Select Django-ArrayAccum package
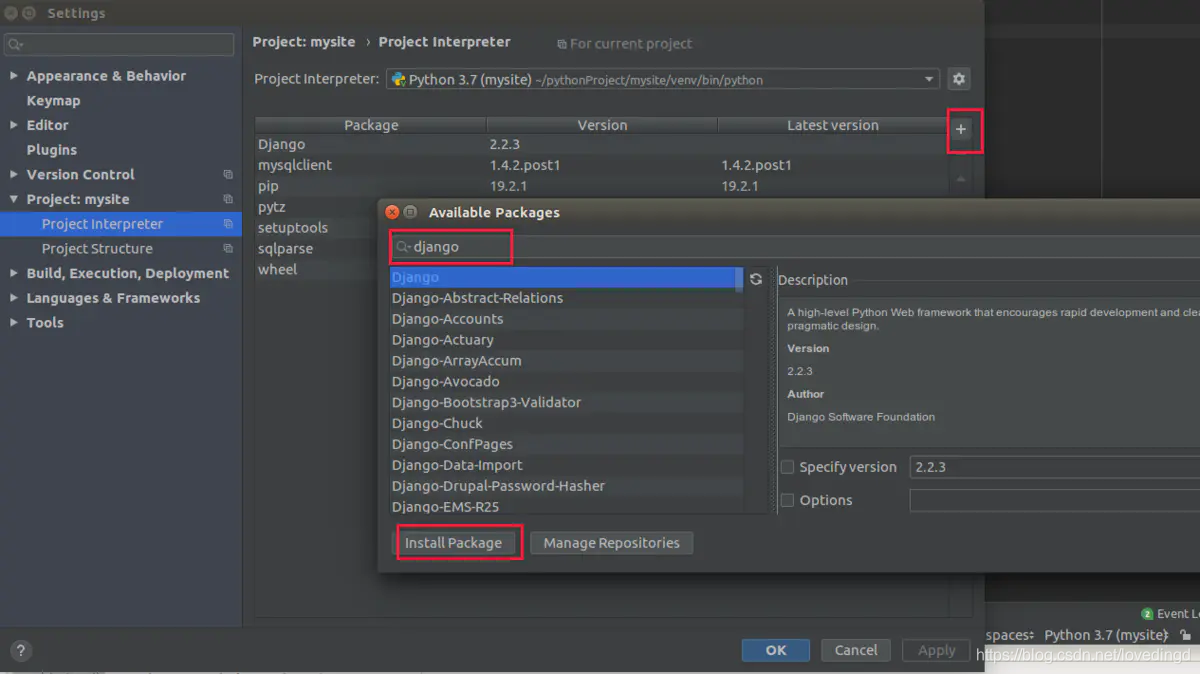Viewport: 1200px width, 674px height. 563,361
